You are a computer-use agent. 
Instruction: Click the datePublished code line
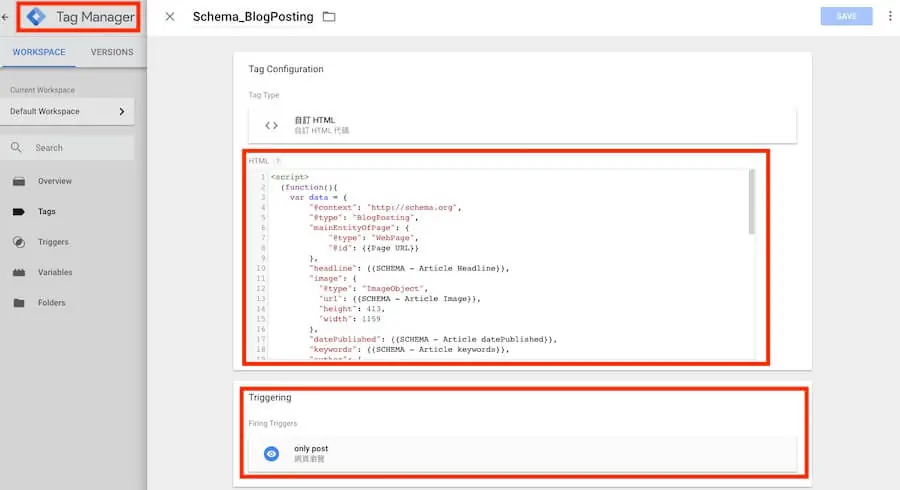[x=433, y=339]
